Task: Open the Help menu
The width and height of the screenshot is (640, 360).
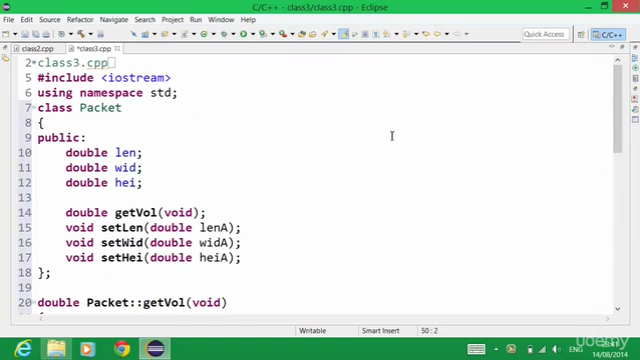Action: tap(248, 20)
